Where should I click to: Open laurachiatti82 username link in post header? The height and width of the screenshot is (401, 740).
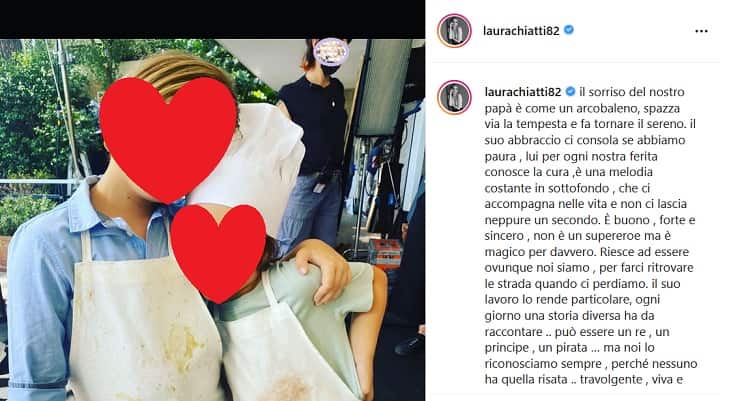point(521,31)
